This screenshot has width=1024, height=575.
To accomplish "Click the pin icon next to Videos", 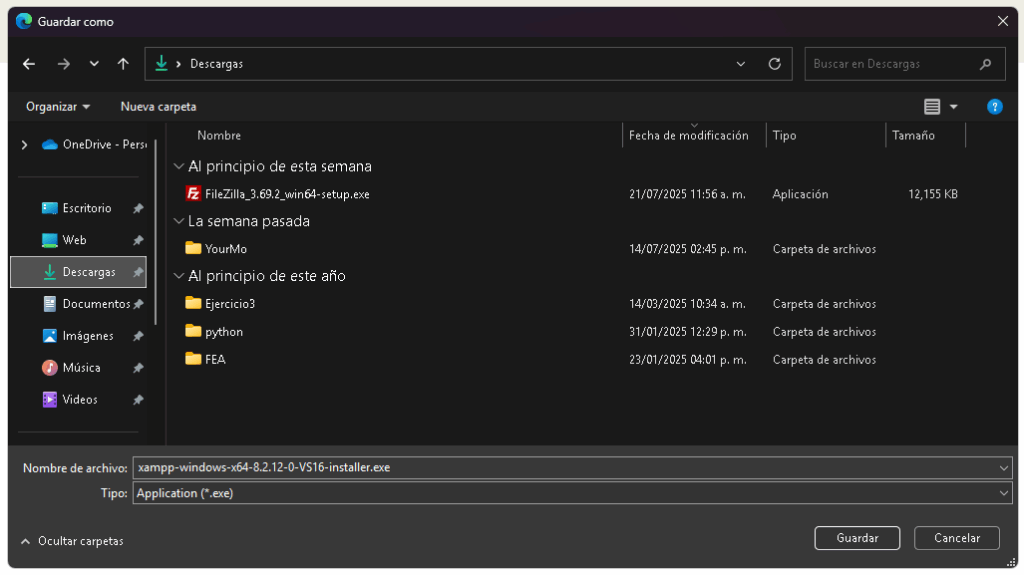I will coord(138,401).
